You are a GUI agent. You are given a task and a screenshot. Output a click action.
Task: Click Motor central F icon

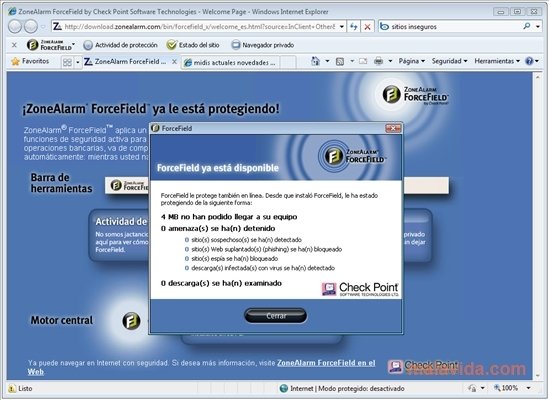tap(131, 321)
